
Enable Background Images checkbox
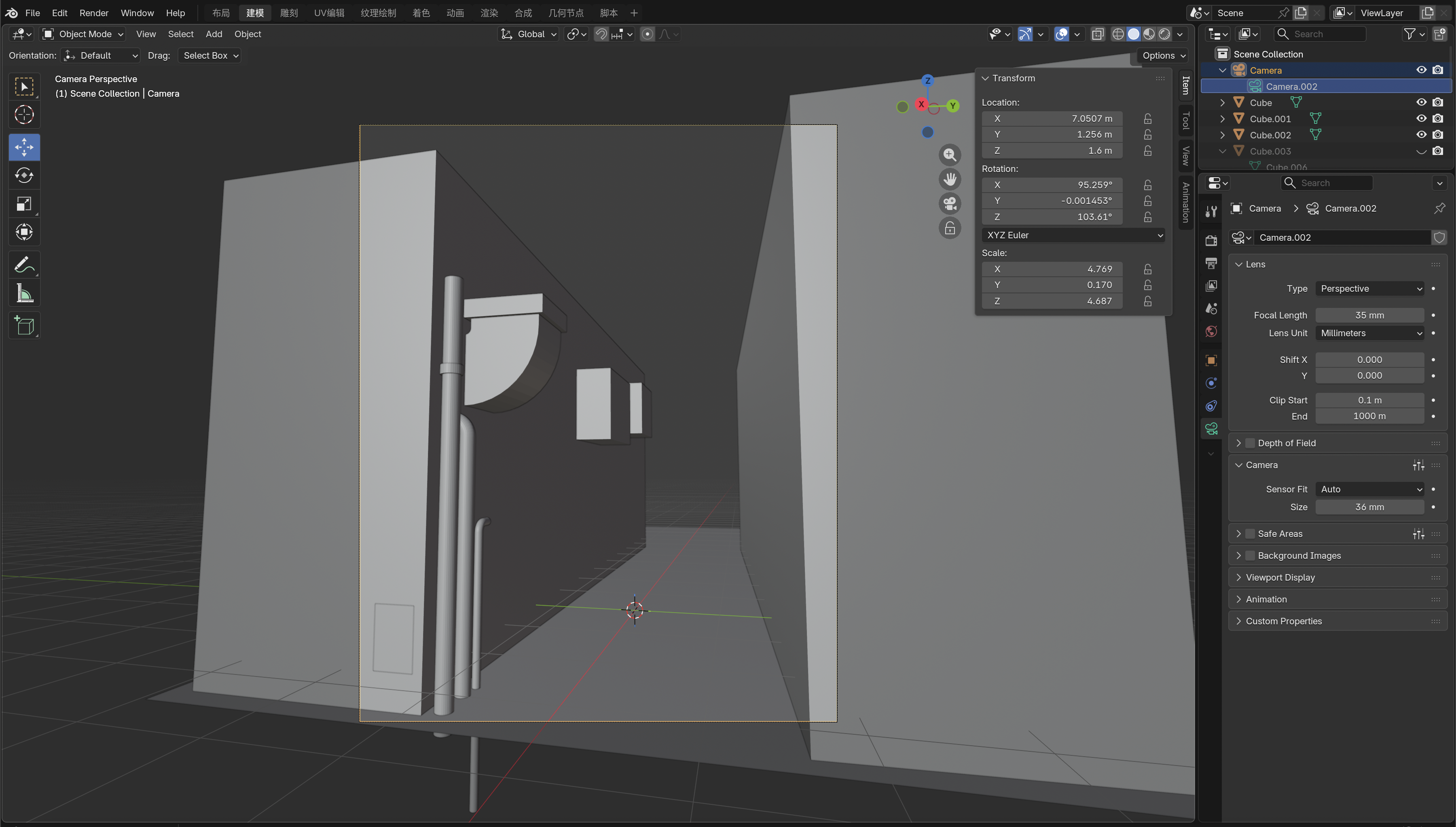(1249, 556)
